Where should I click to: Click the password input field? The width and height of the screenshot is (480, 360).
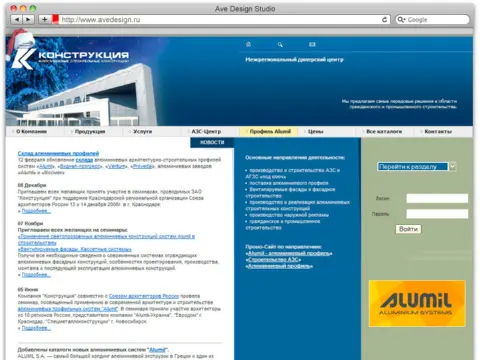(x=437, y=214)
